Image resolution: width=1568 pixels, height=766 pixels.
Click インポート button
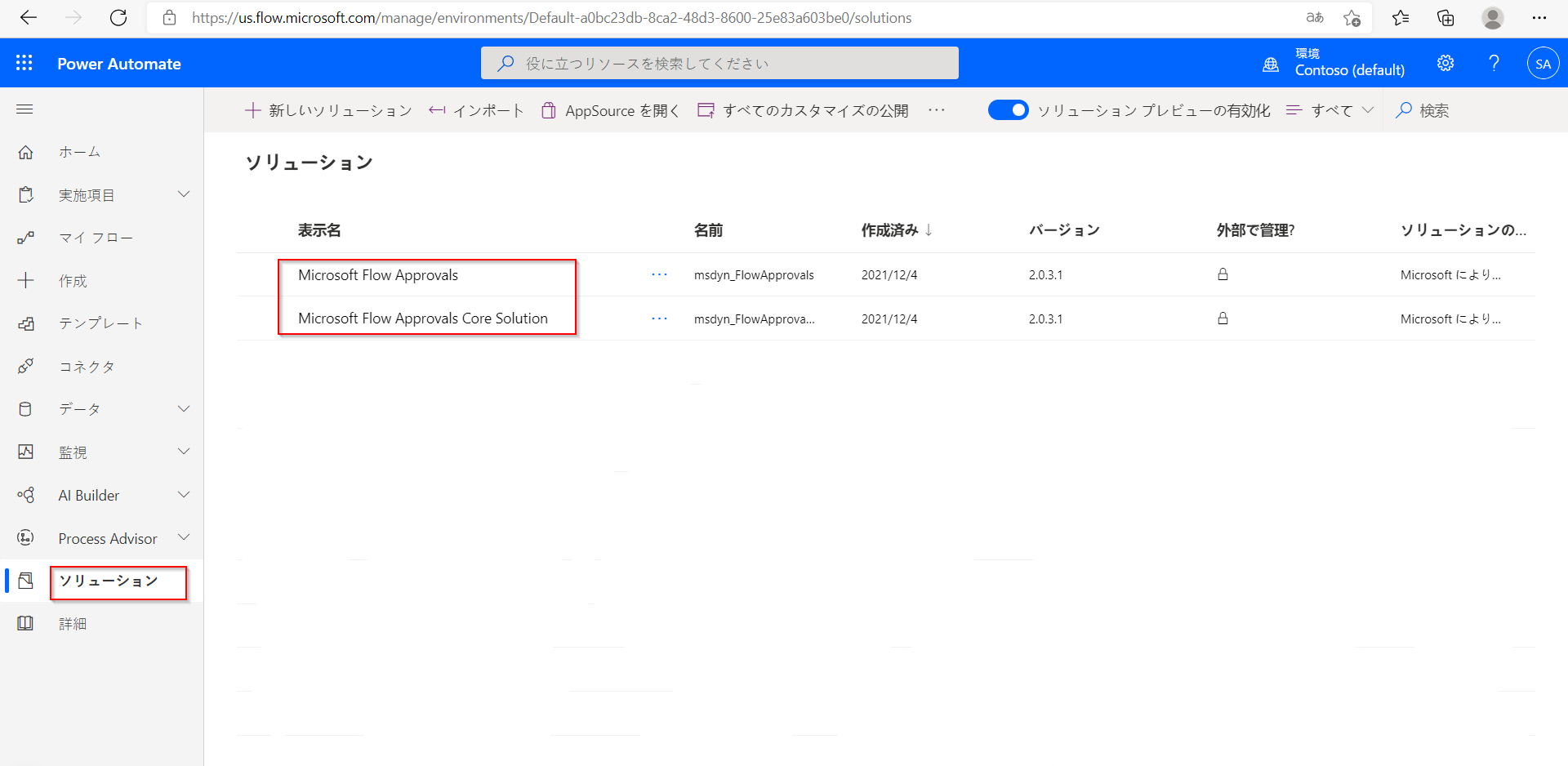(x=476, y=110)
